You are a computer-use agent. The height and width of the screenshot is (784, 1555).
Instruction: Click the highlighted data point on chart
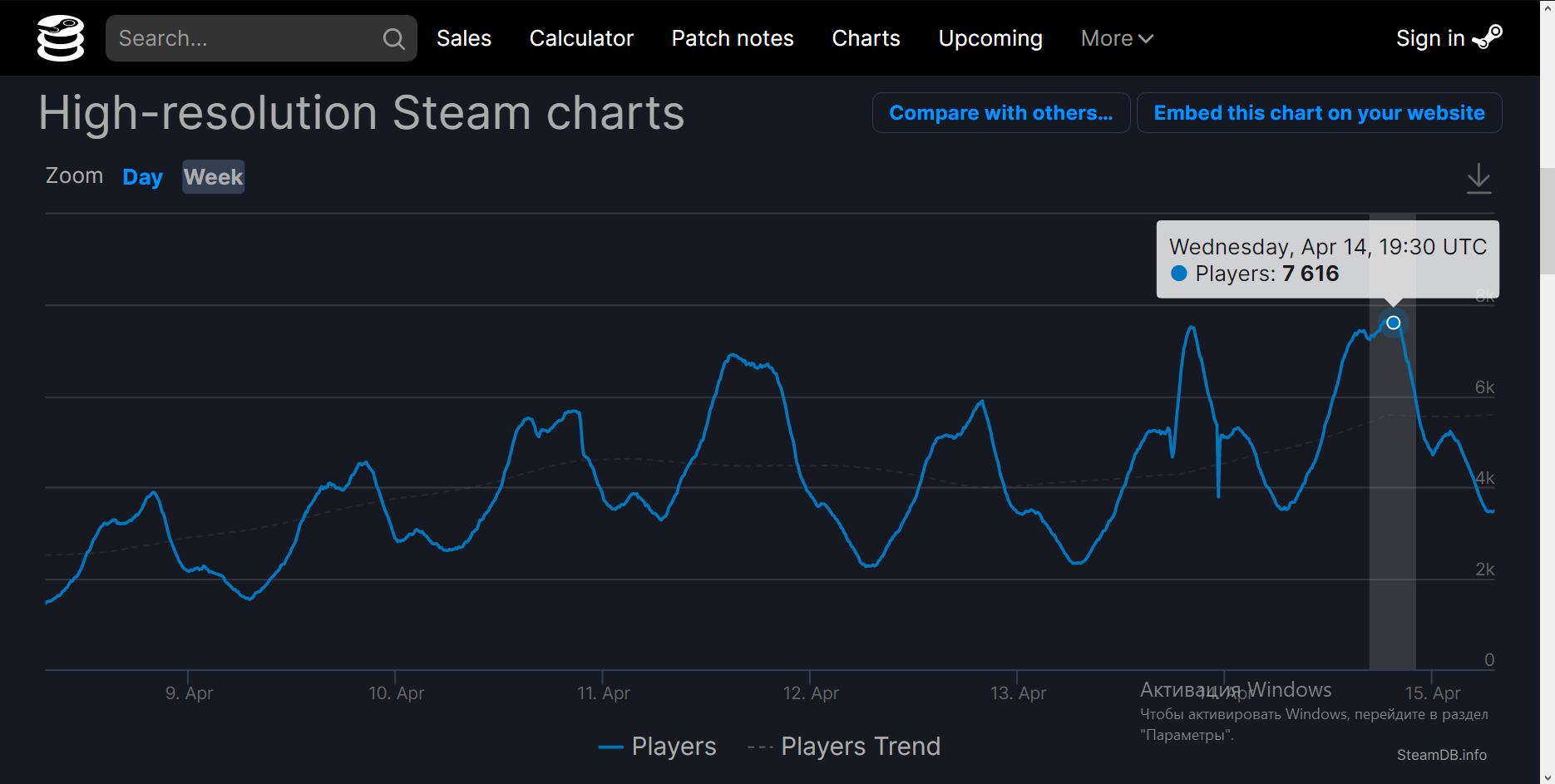tap(1394, 323)
